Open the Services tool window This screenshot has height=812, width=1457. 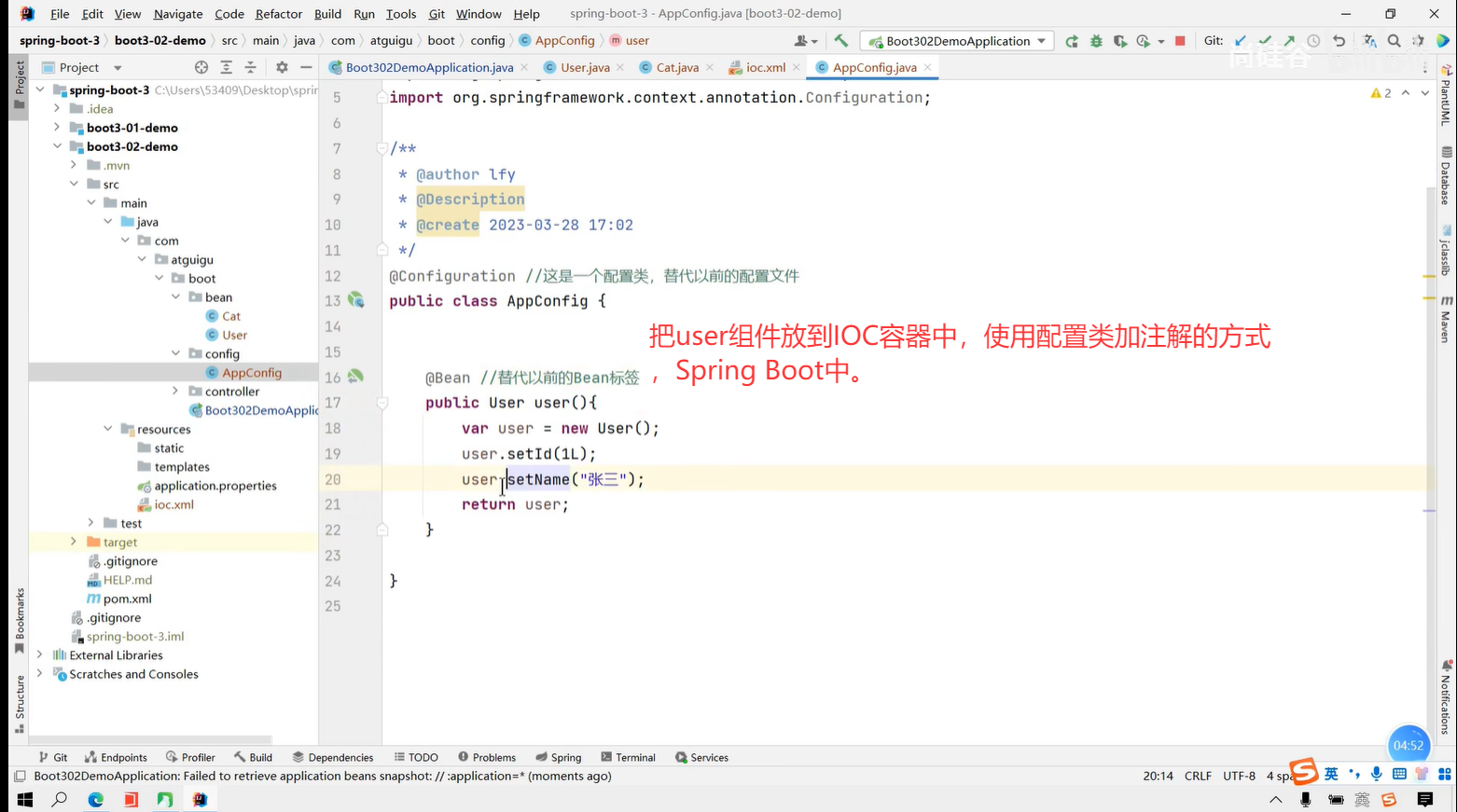point(701,757)
